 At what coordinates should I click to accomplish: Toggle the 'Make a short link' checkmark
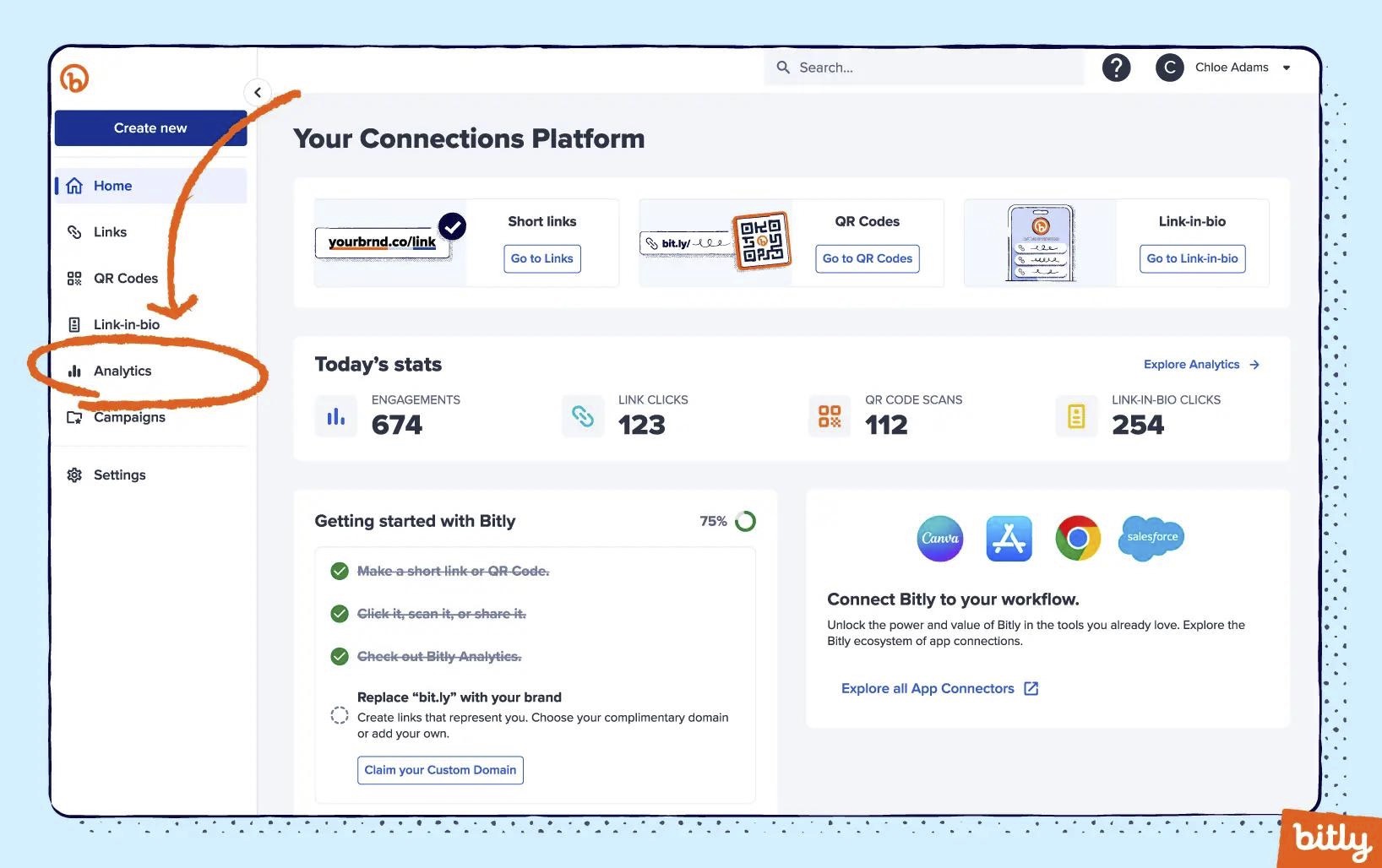(340, 572)
